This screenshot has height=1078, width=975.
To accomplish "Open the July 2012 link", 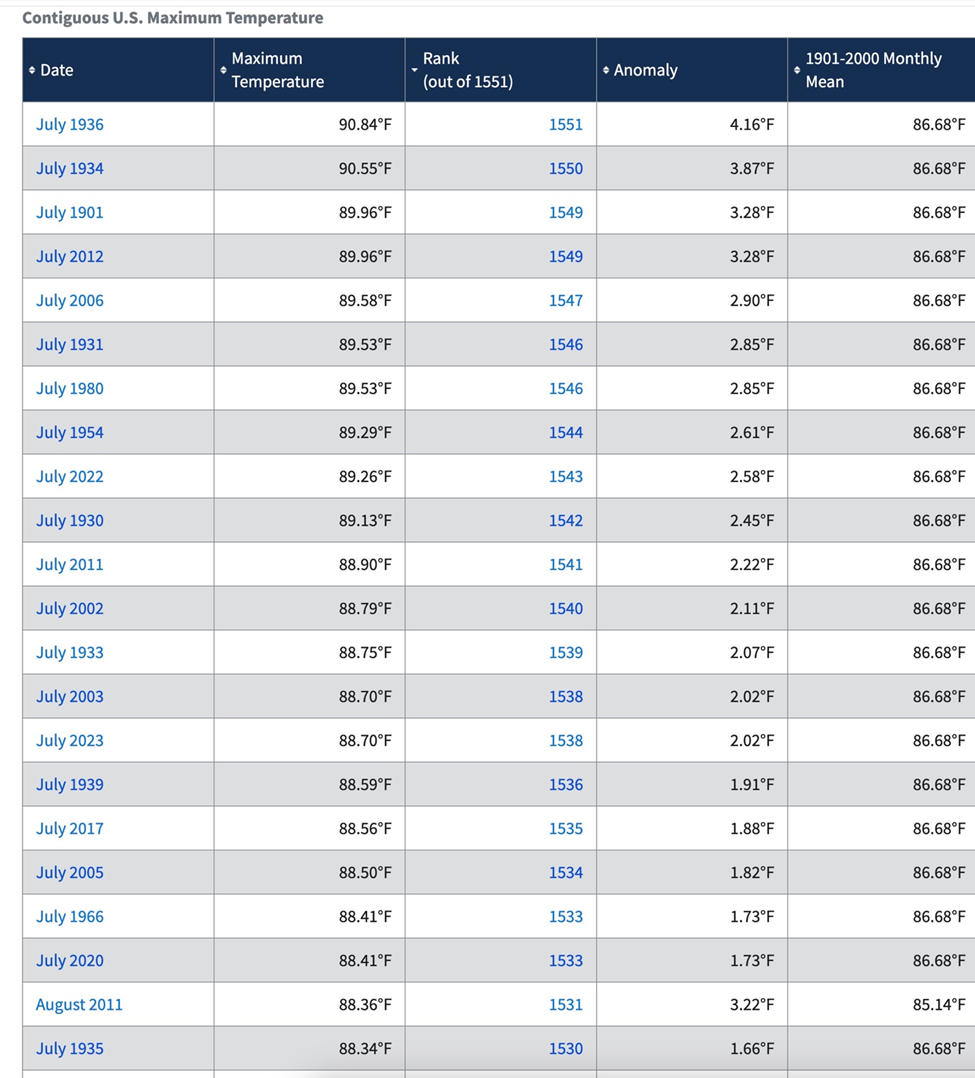I will [x=69, y=256].
